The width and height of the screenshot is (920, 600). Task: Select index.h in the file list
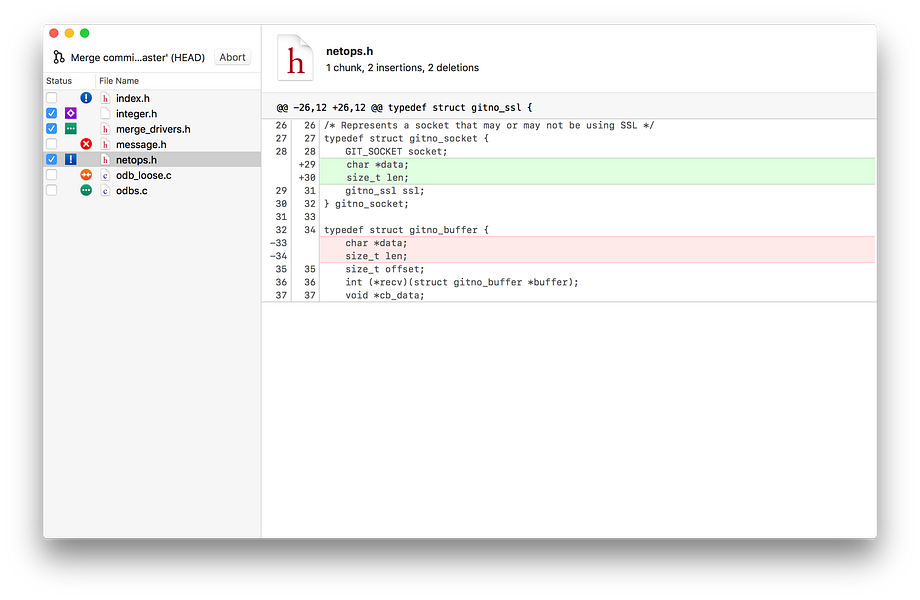[x=152, y=98]
